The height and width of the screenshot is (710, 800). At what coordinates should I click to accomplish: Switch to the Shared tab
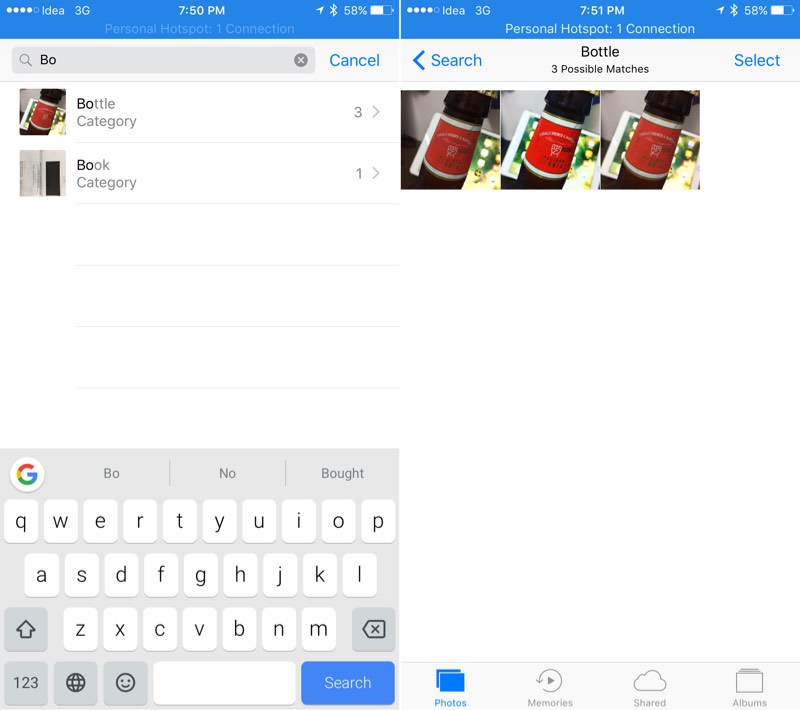tap(649, 687)
